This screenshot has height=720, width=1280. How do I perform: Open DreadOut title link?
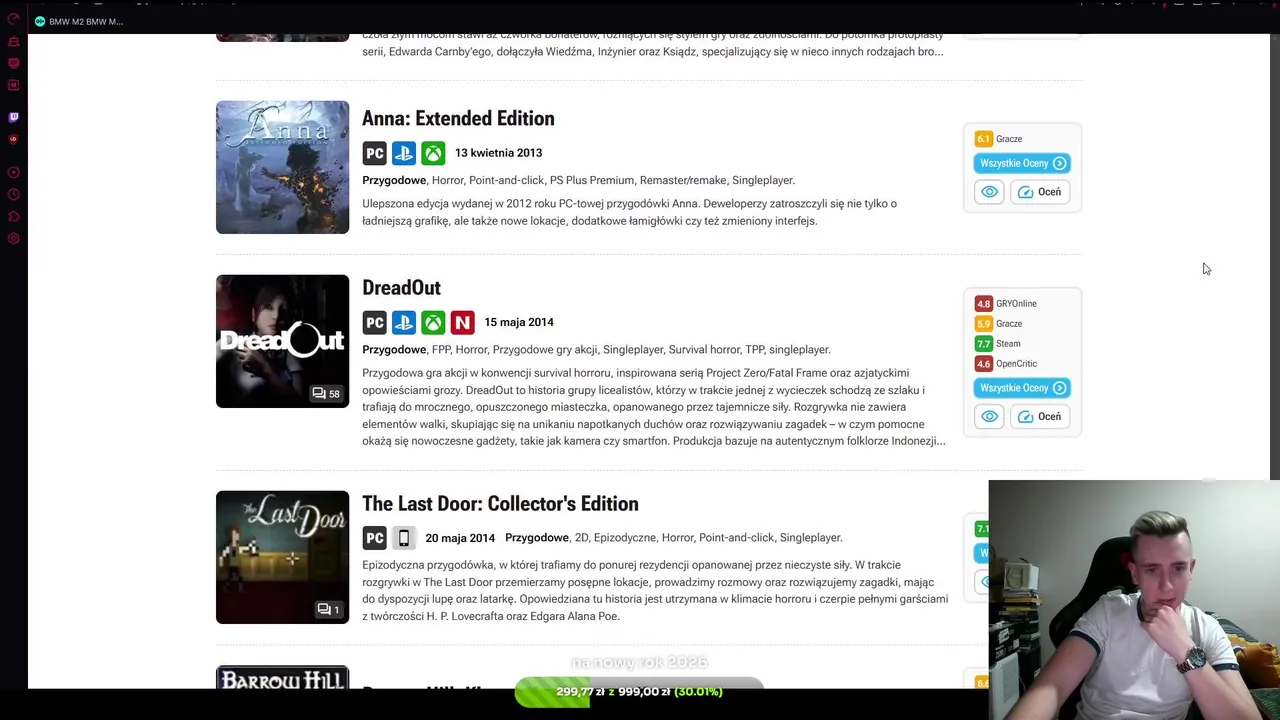[401, 288]
